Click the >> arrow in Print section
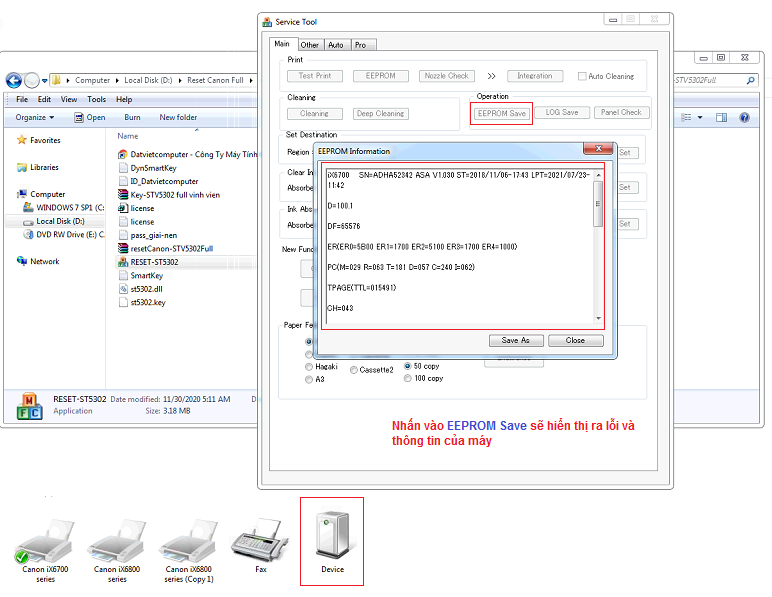 (x=491, y=76)
